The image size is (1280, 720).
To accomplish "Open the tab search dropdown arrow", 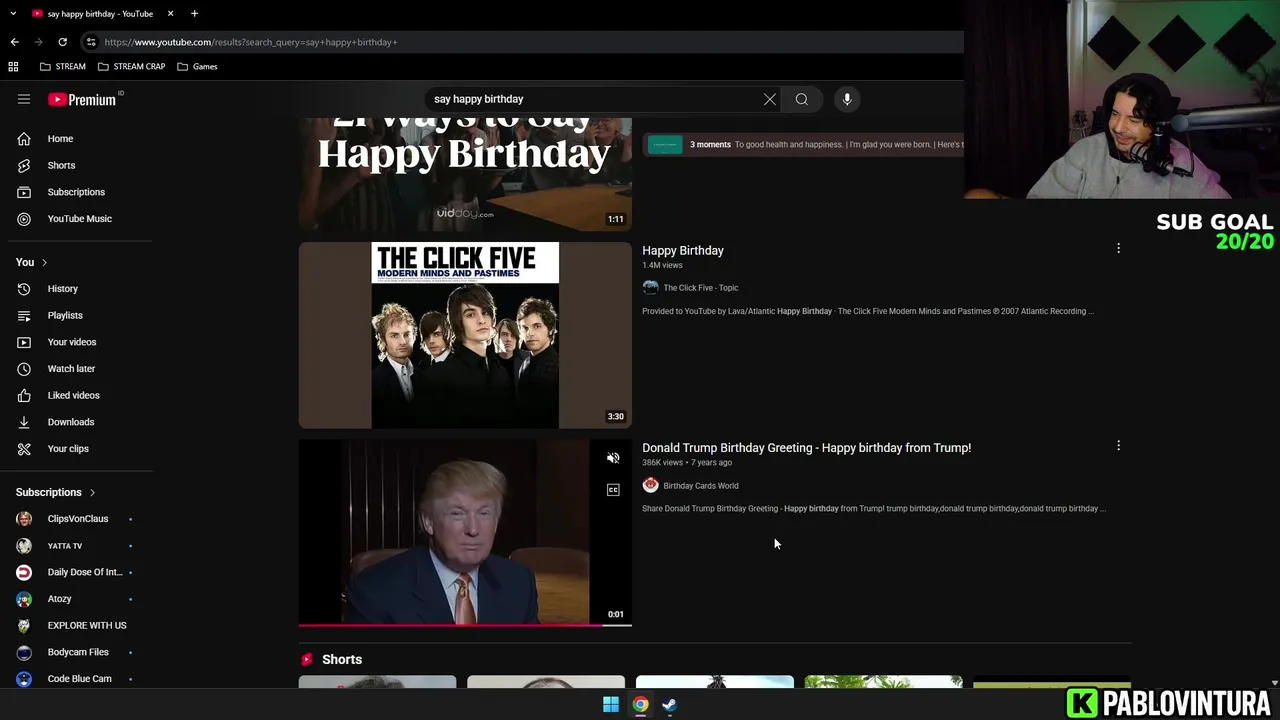I will pyautogui.click(x=13, y=14).
